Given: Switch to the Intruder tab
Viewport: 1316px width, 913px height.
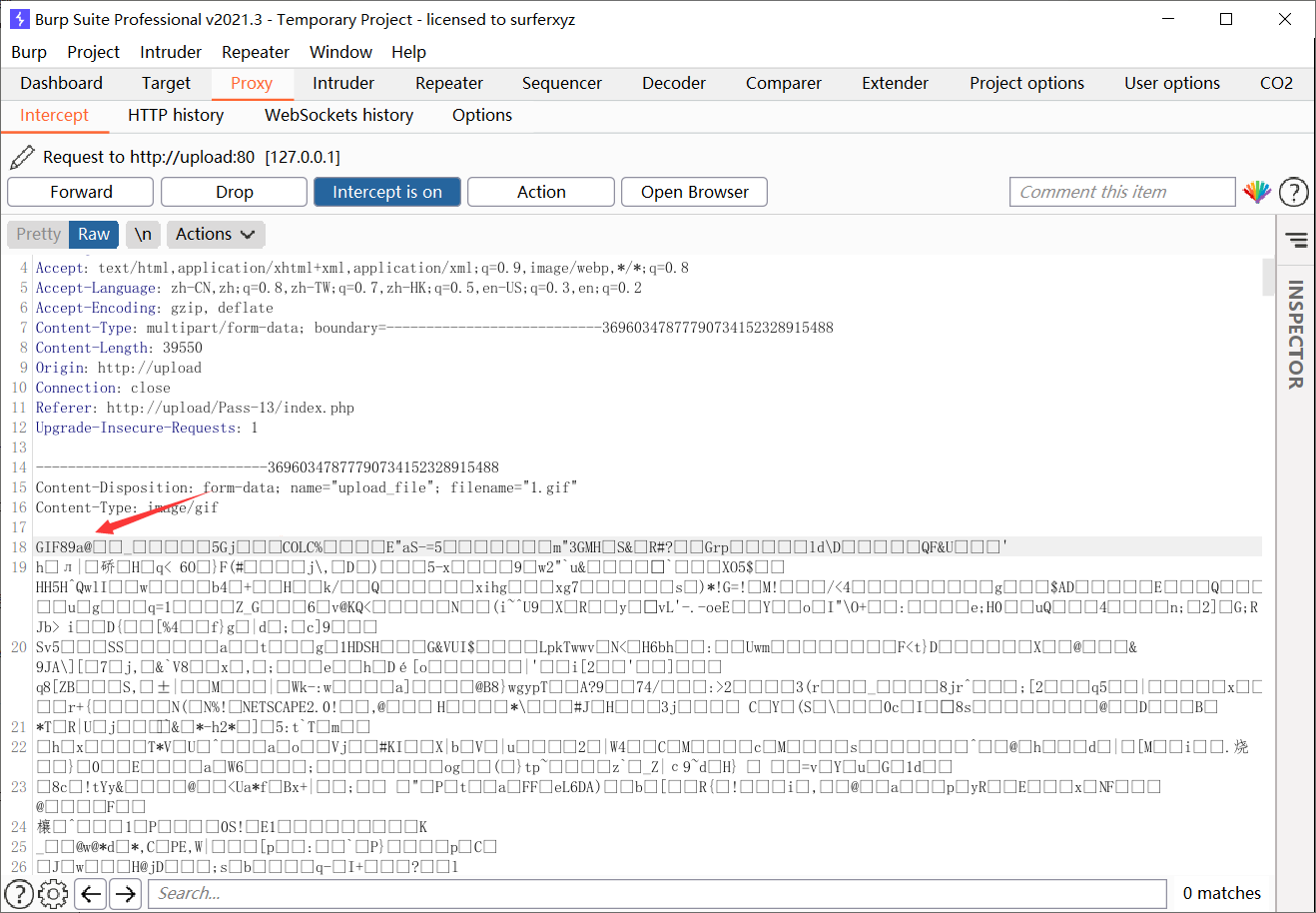Looking at the screenshot, I should (x=343, y=83).
